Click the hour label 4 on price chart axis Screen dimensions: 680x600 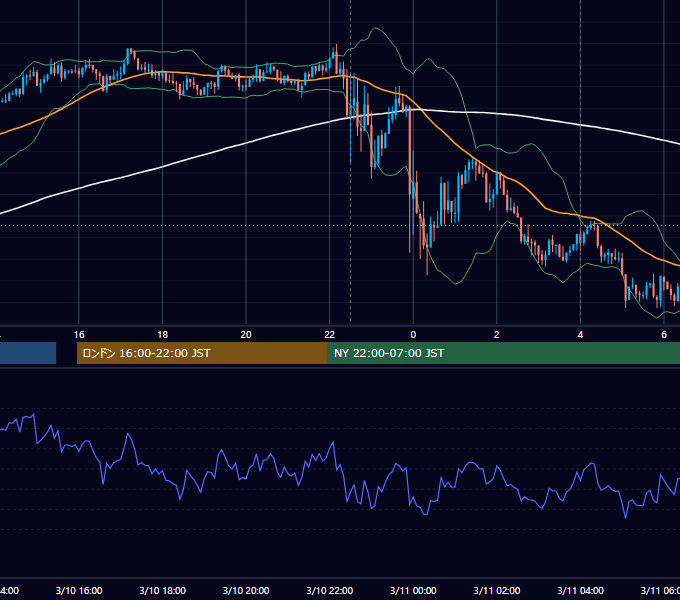click(x=580, y=335)
